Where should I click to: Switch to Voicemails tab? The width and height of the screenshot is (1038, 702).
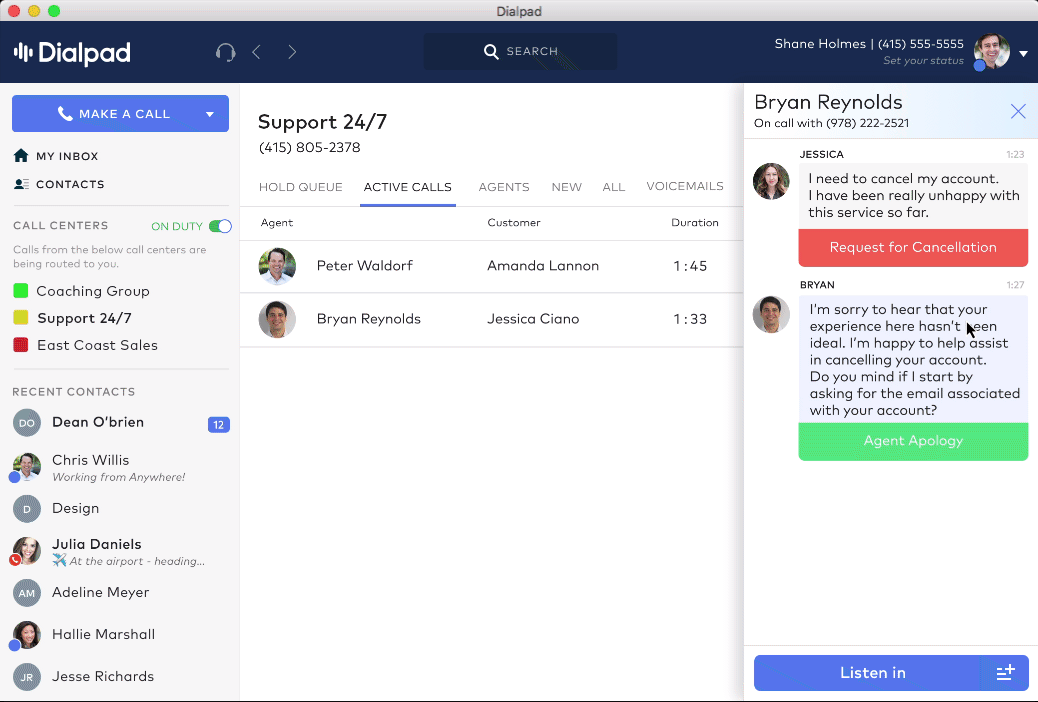point(684,186)
